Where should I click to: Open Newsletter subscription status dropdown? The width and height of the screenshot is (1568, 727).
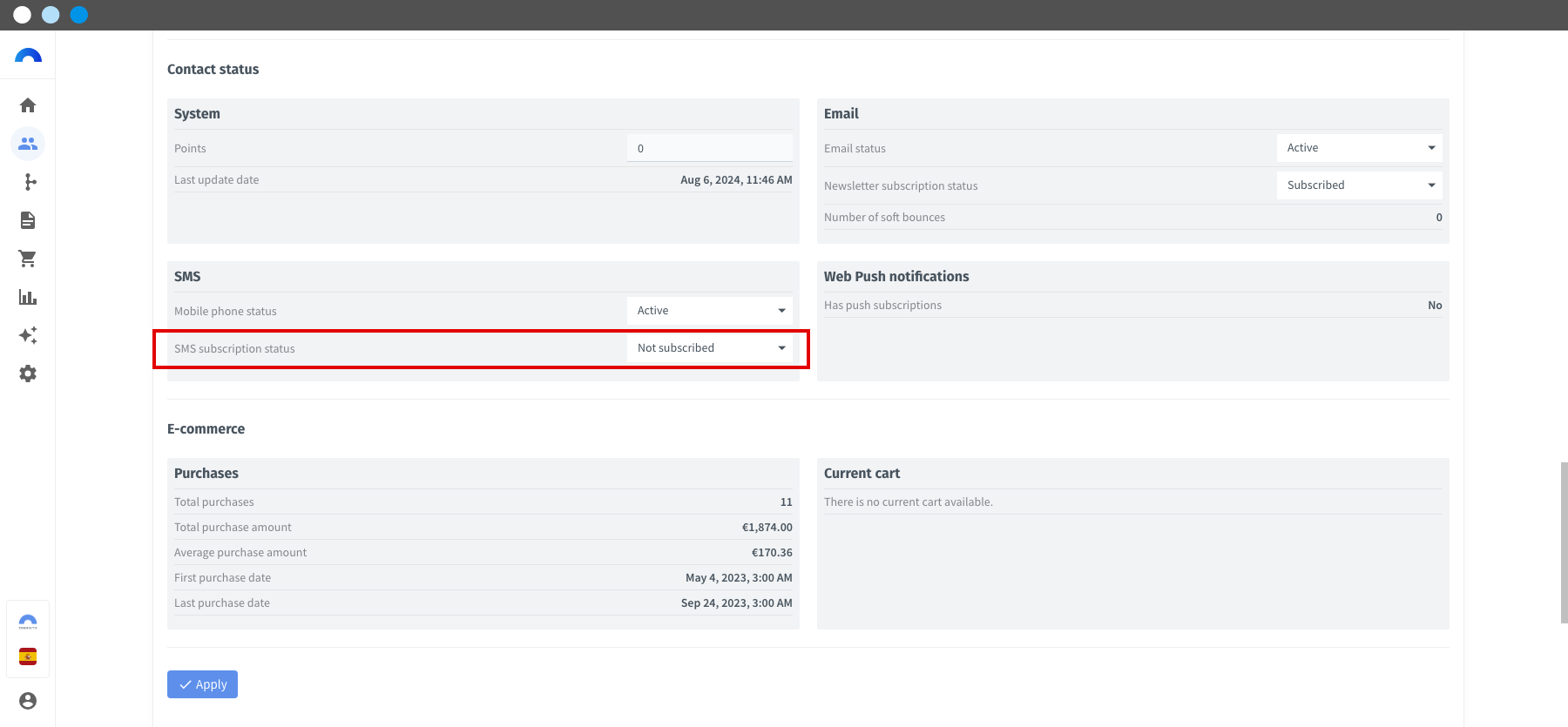1359,185
